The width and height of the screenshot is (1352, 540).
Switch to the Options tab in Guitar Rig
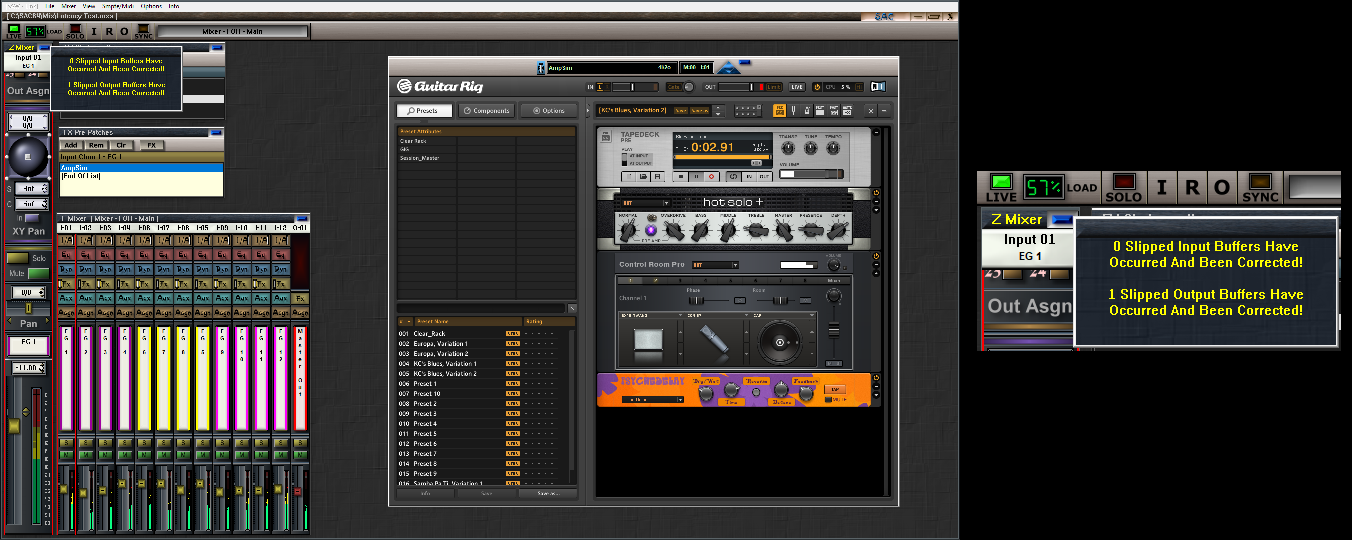[x=547, y=111]
